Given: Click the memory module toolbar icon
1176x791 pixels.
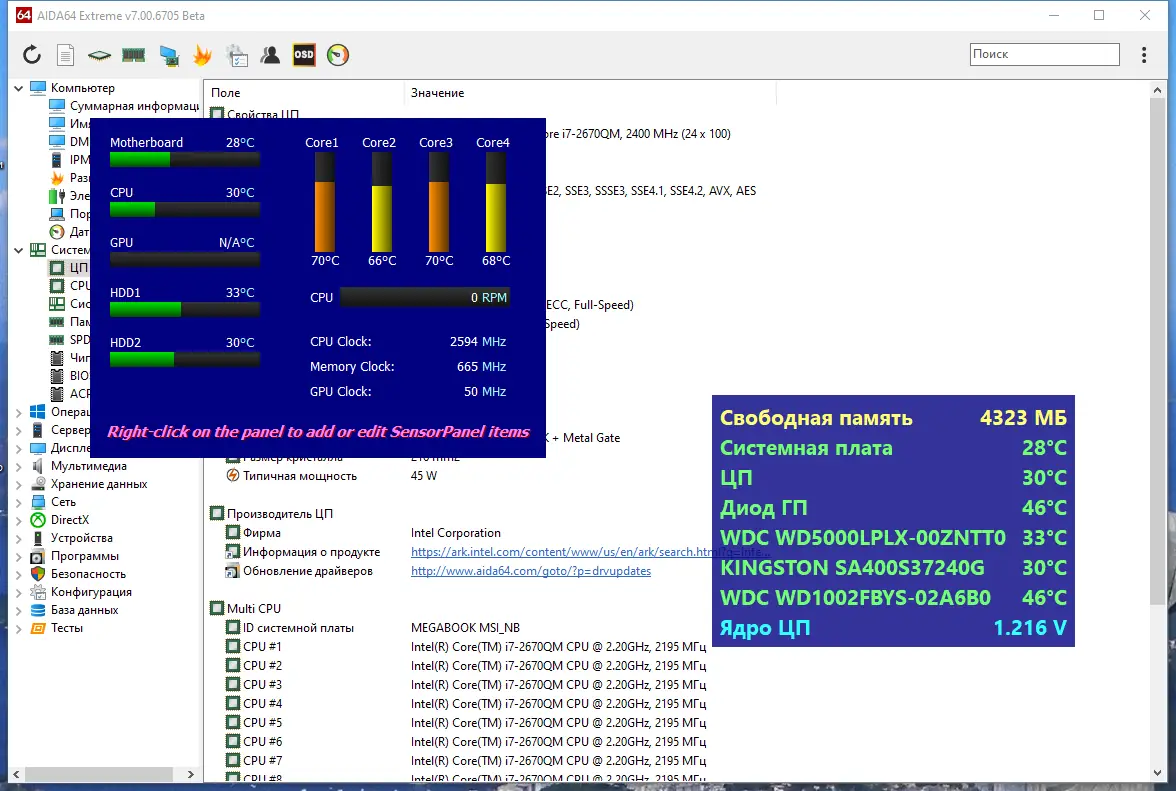Looking at the screenshot, I should 133,55.
